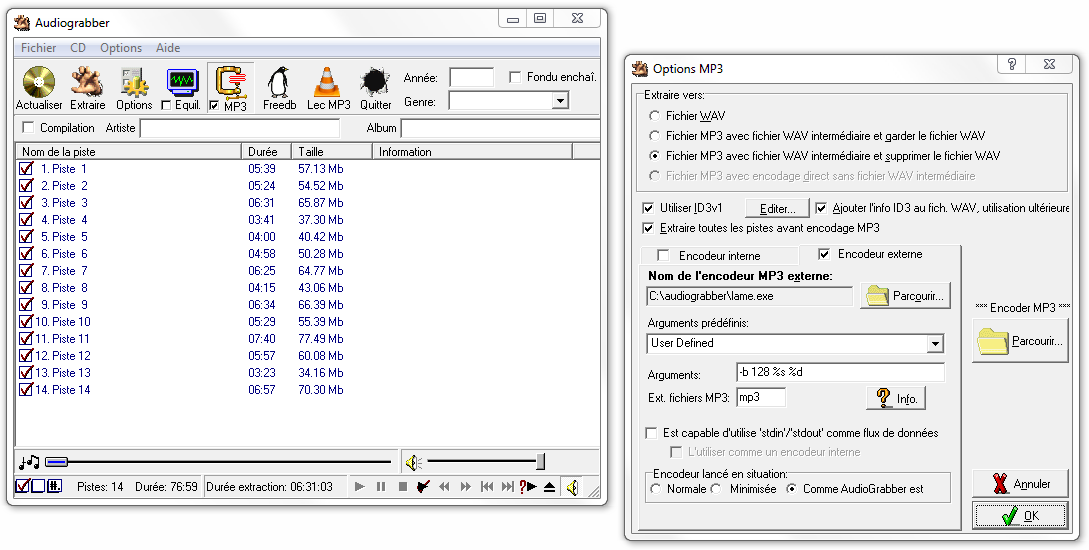Enable the Fondu enchaî. checkbox
This screenshot has width=1089, height=550.
515,77
